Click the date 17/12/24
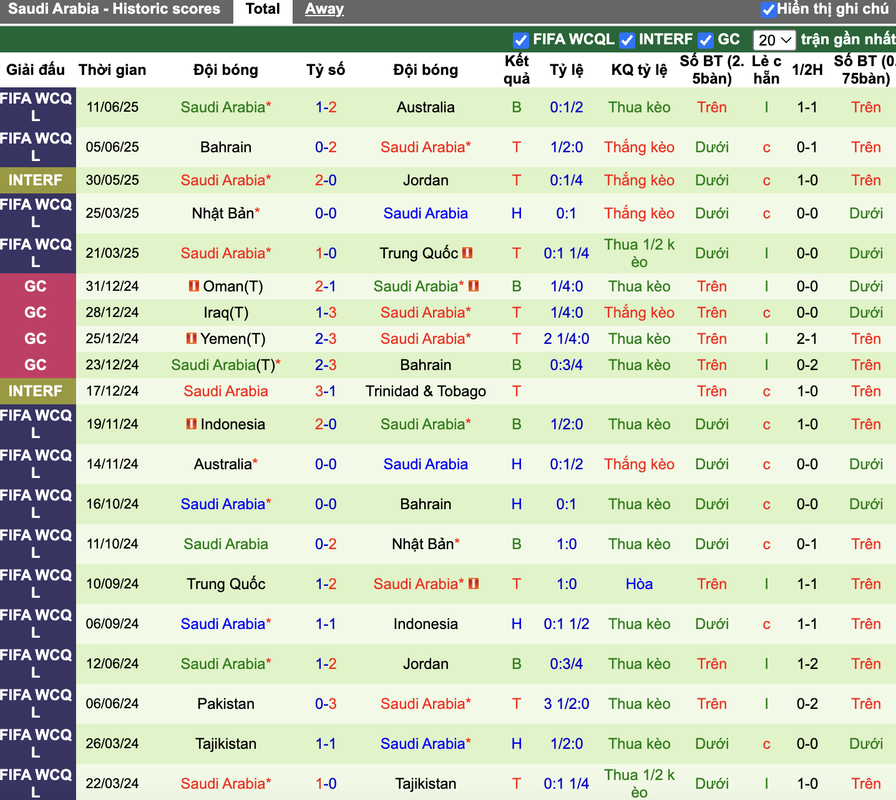The height and width of the screenshot is (800, 896). tap(112, 391)
